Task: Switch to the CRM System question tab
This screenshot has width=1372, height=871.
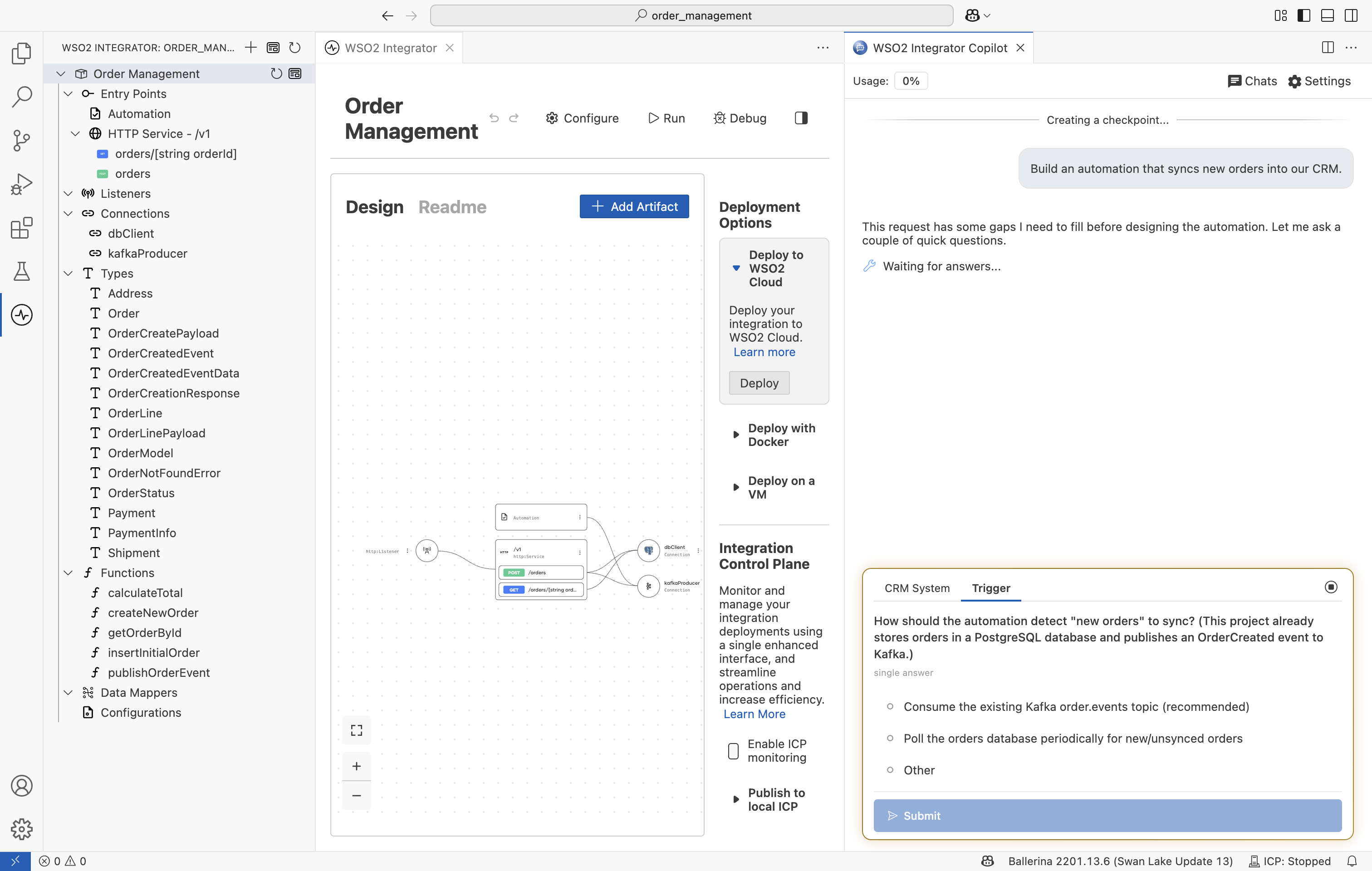Action: 917,588
